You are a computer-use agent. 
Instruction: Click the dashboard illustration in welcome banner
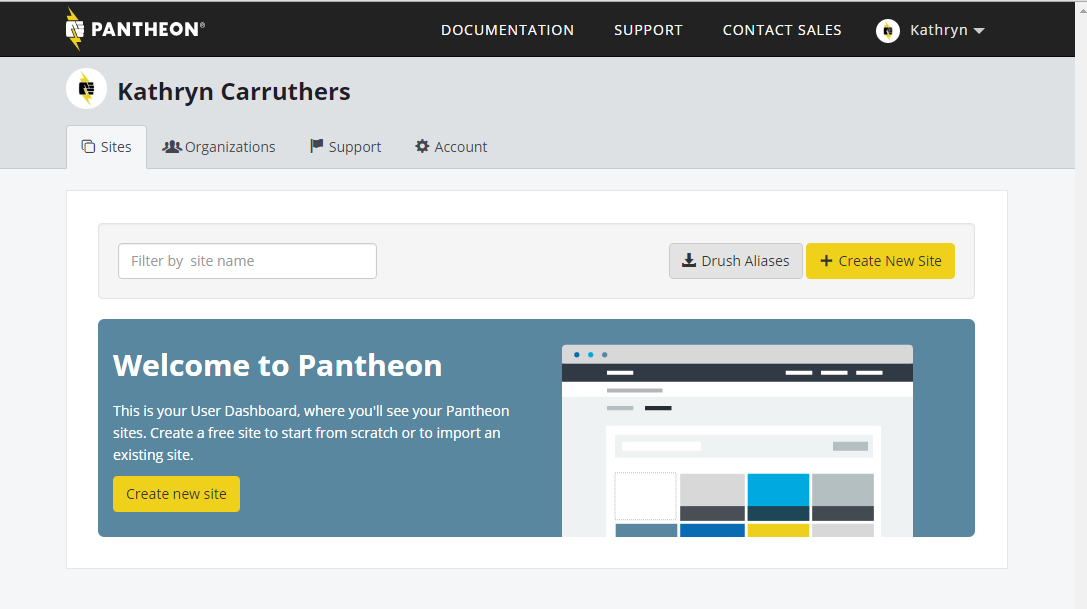737,440
